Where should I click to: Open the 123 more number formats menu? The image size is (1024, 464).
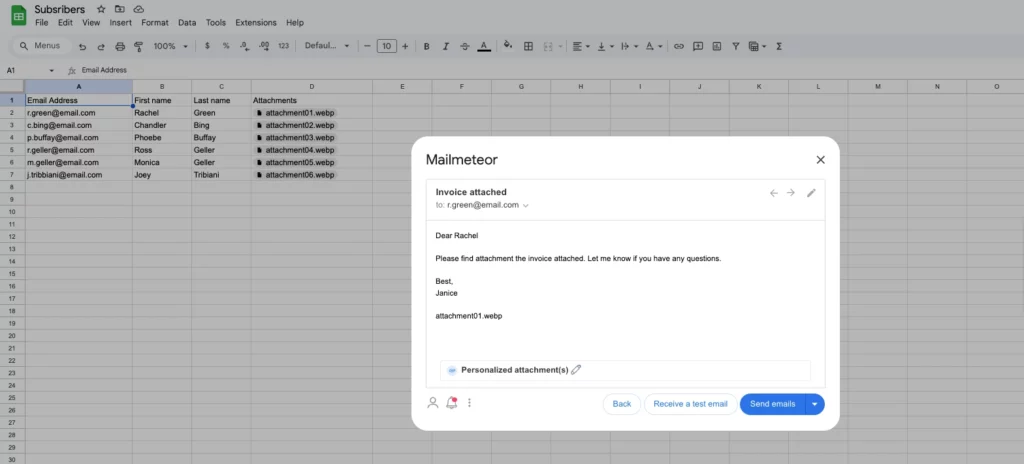point(283,46)
